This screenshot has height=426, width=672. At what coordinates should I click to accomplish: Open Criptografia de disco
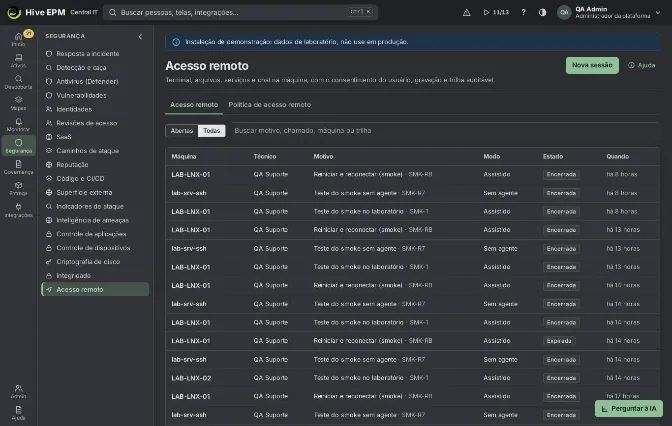click(x=94, y=261)
